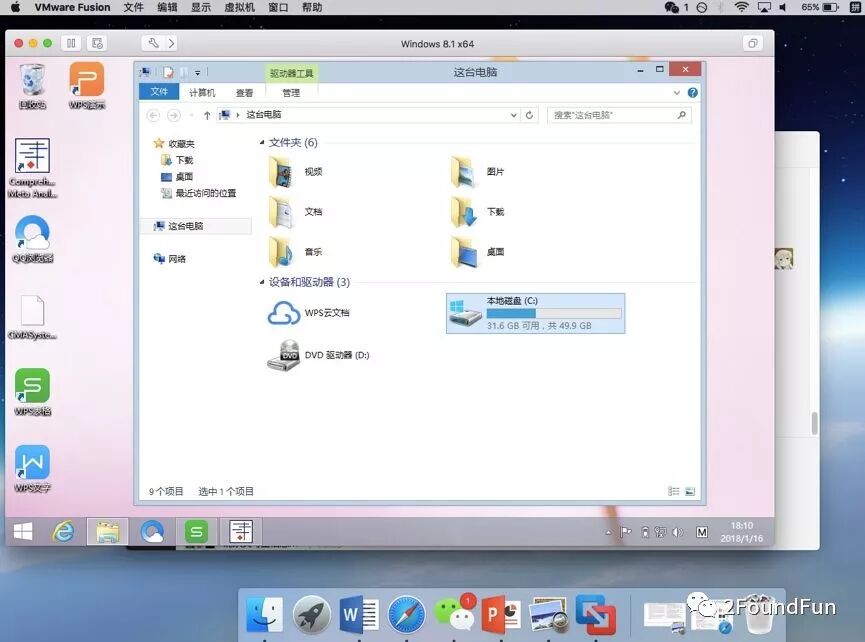
Task: Click VMware toolbar forward chevron
Action: click(x=172, y=43)
